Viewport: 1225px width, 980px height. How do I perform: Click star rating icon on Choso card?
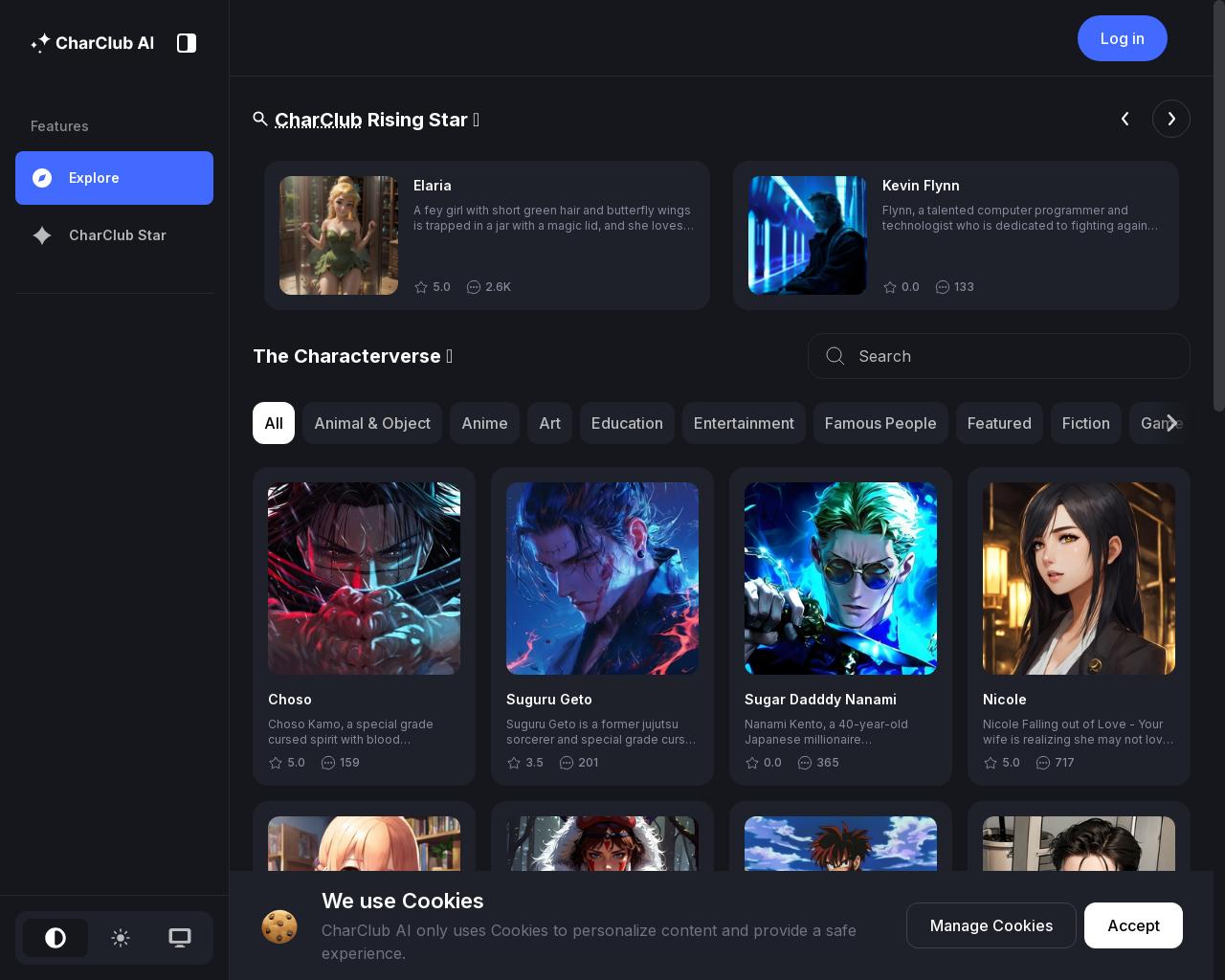276,763
